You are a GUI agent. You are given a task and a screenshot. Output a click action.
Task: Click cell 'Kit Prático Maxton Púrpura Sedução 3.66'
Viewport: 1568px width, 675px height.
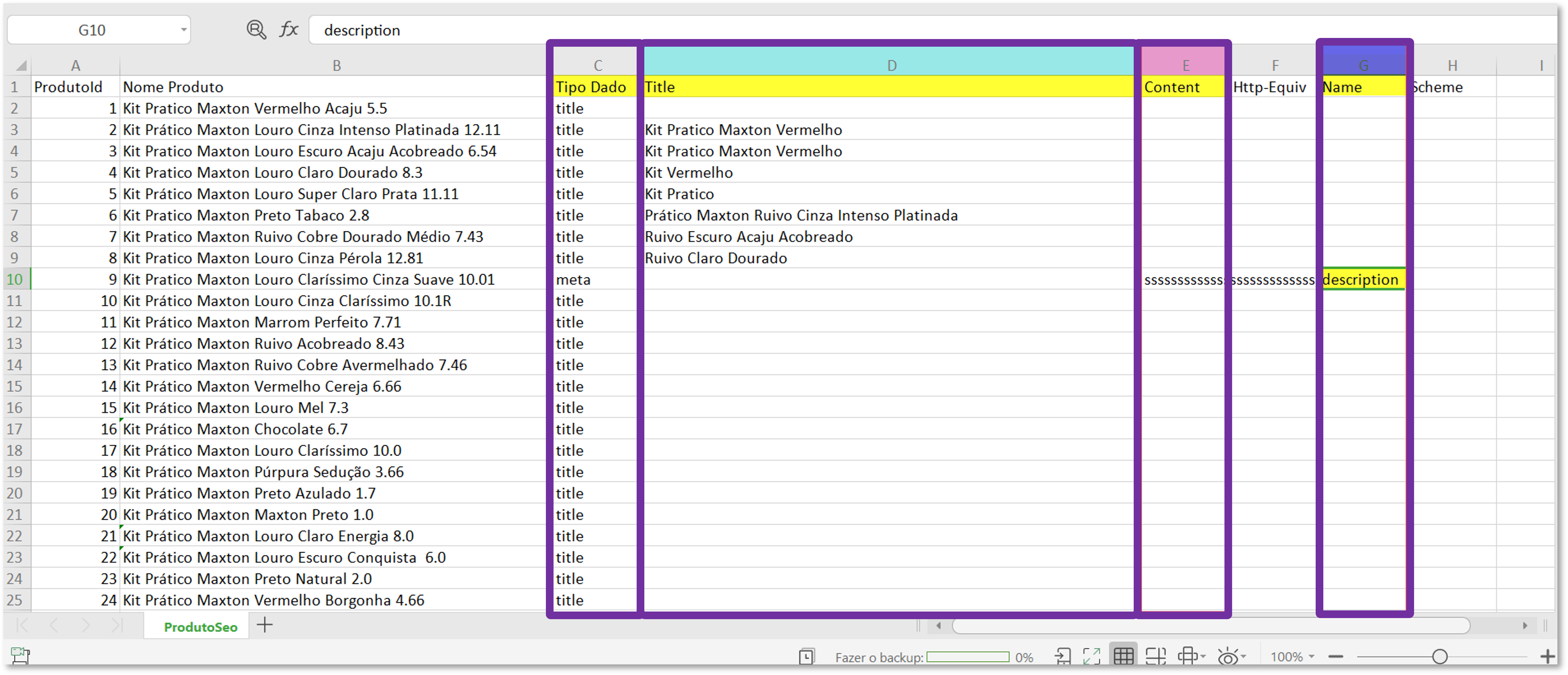click(334, 471)
